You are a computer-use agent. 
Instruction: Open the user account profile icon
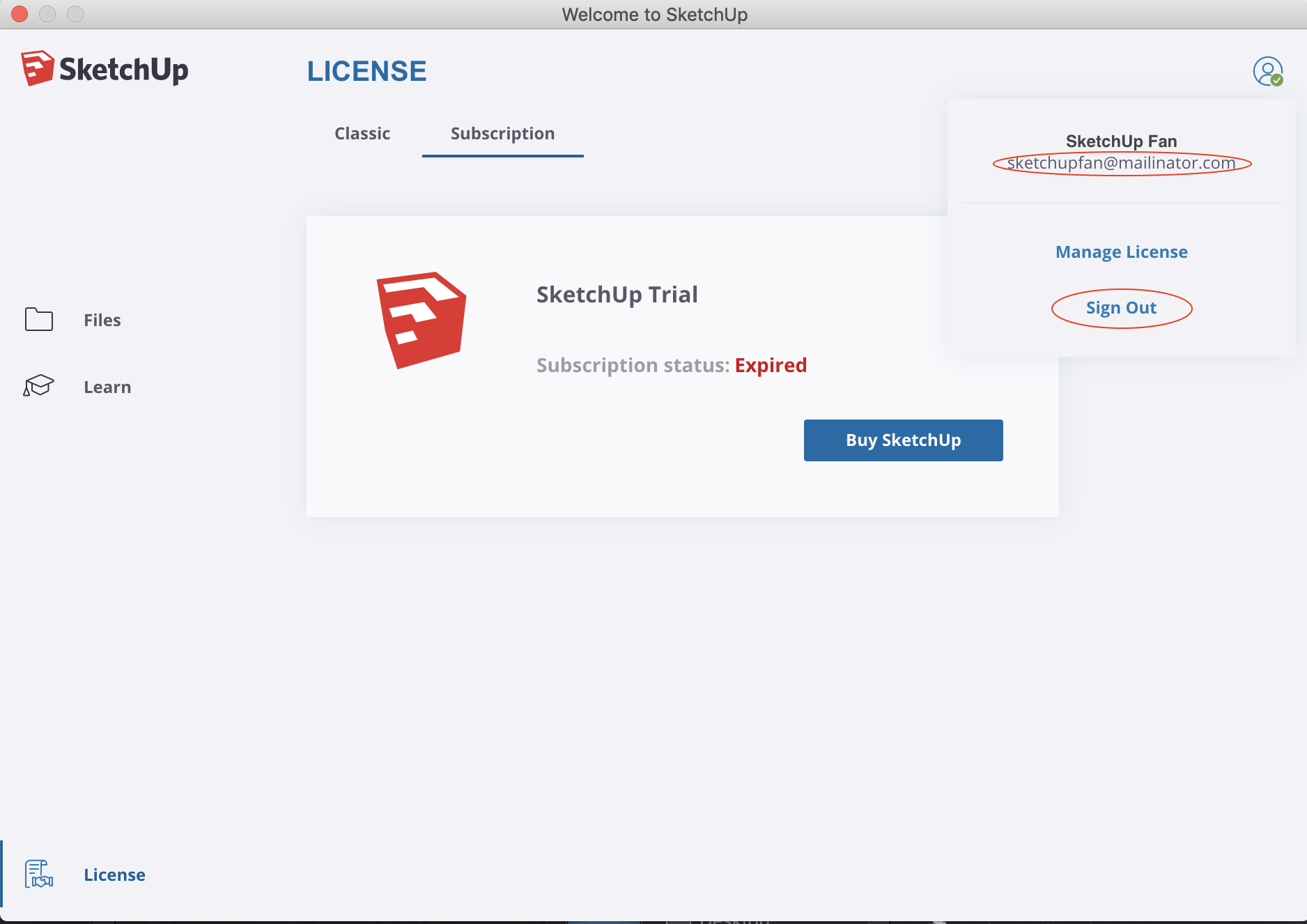[1267, 71]
